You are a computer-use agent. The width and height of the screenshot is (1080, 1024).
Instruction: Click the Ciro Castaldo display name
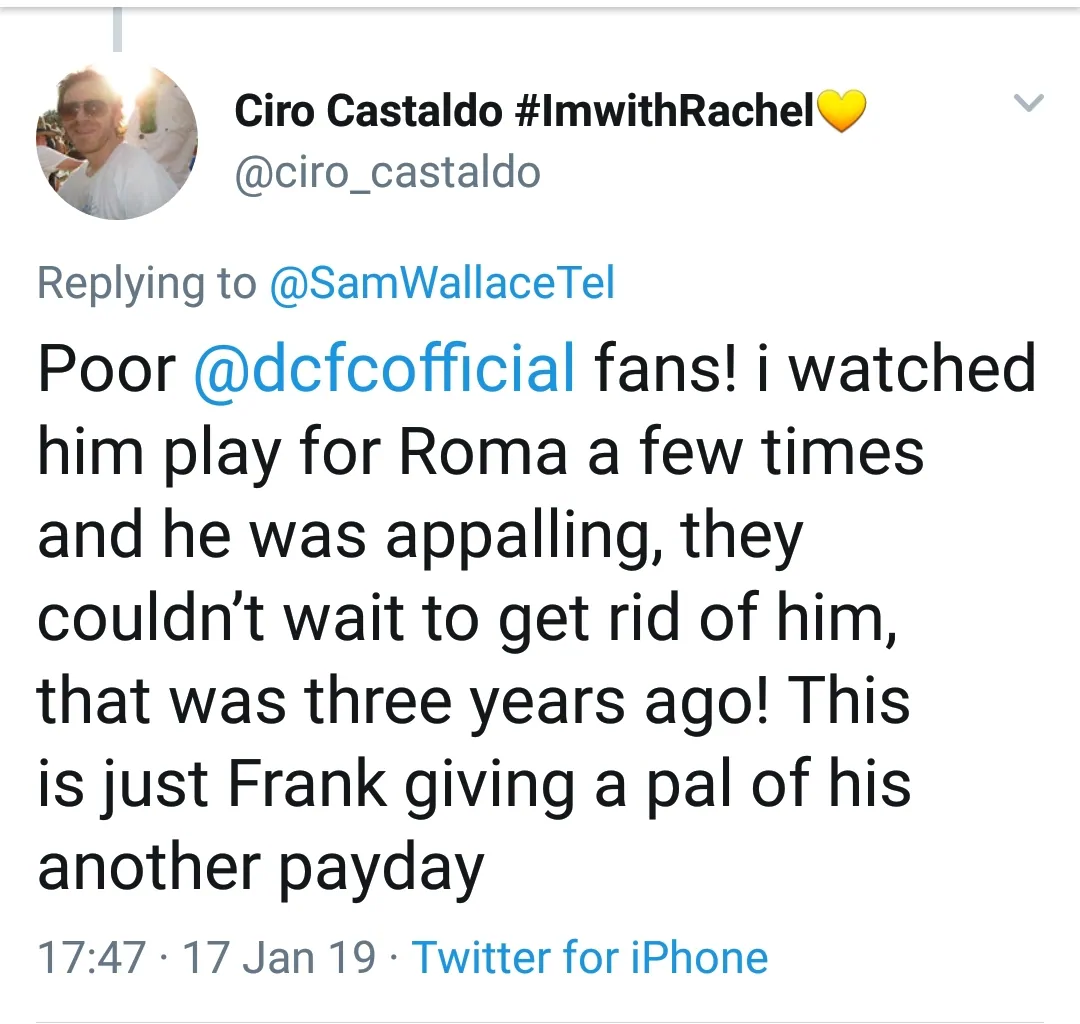click(367, 112)
